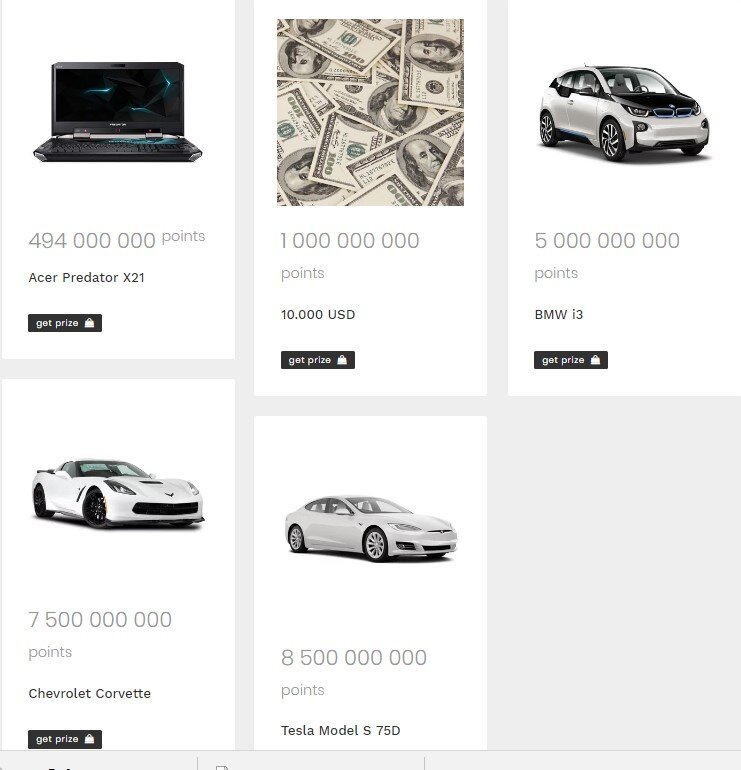Select the Chevrolet Corvette title text
Image resolution: width=741 pixels, height=770 pixels.
[89, 693]
